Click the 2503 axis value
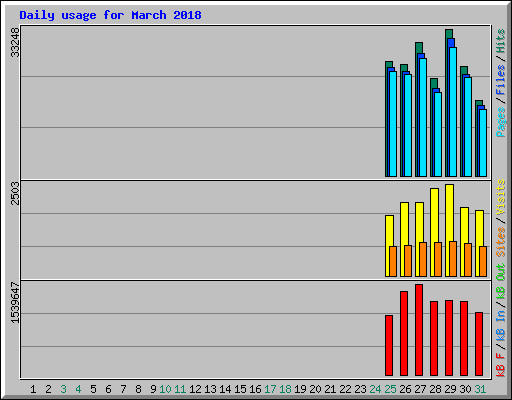512x400 pixels. 15,193
